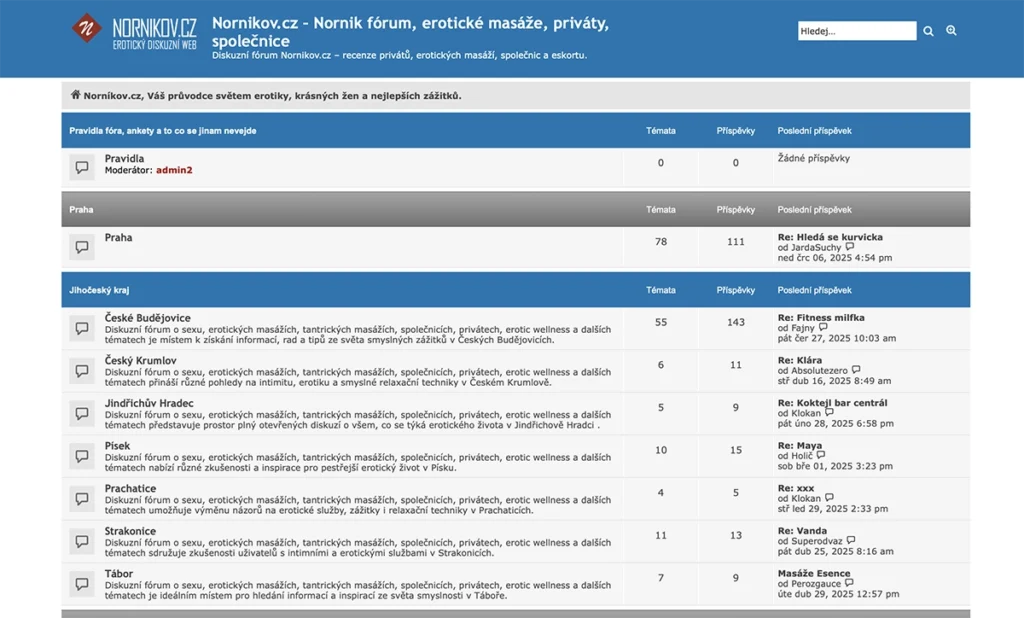Image resolution: width=1024 pixels, height=618 pixels.
Task: Click 'Žádné příspěvky' text in Pravidla row
Action: tap(813, 158)
